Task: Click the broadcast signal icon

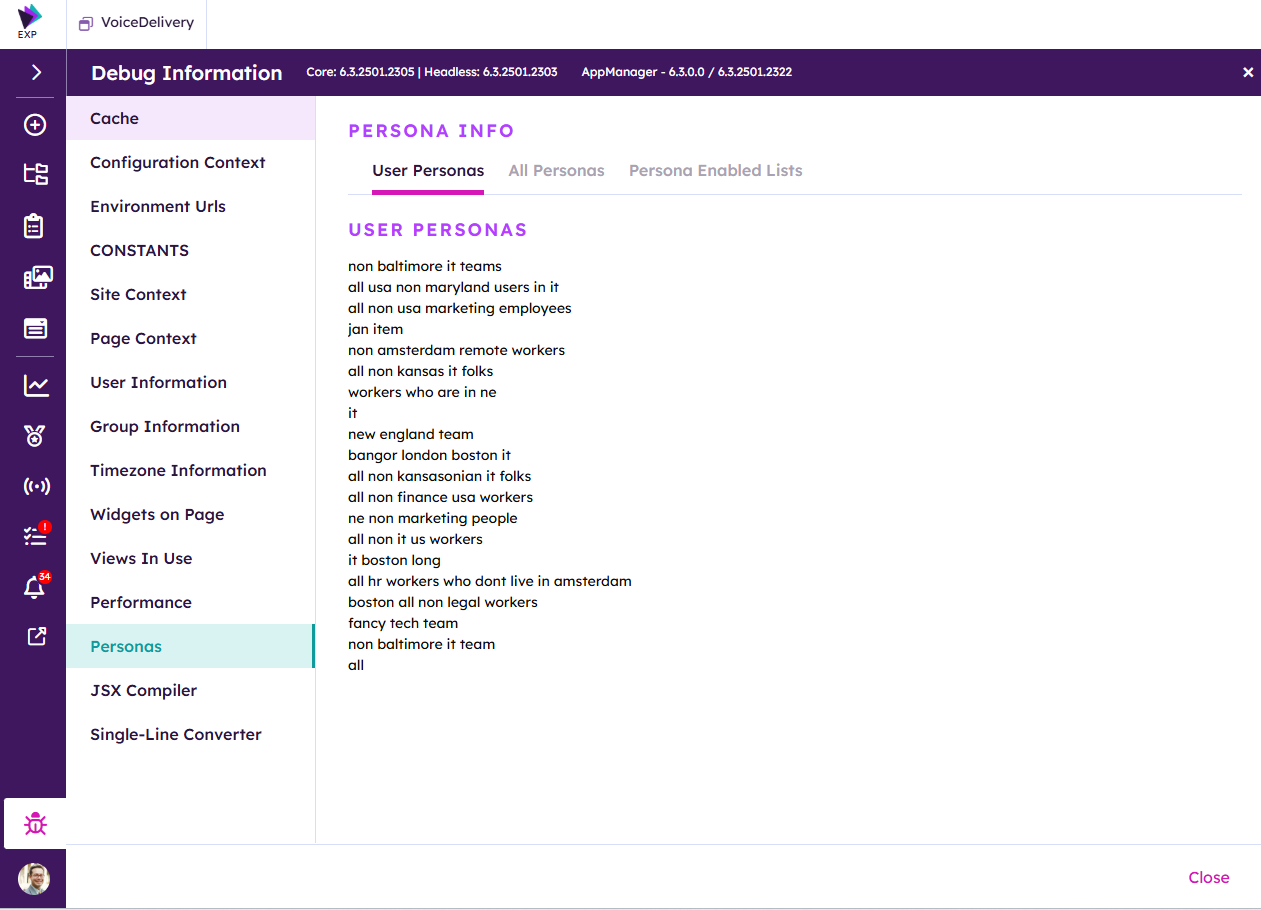Action: (x=36, y=487)
